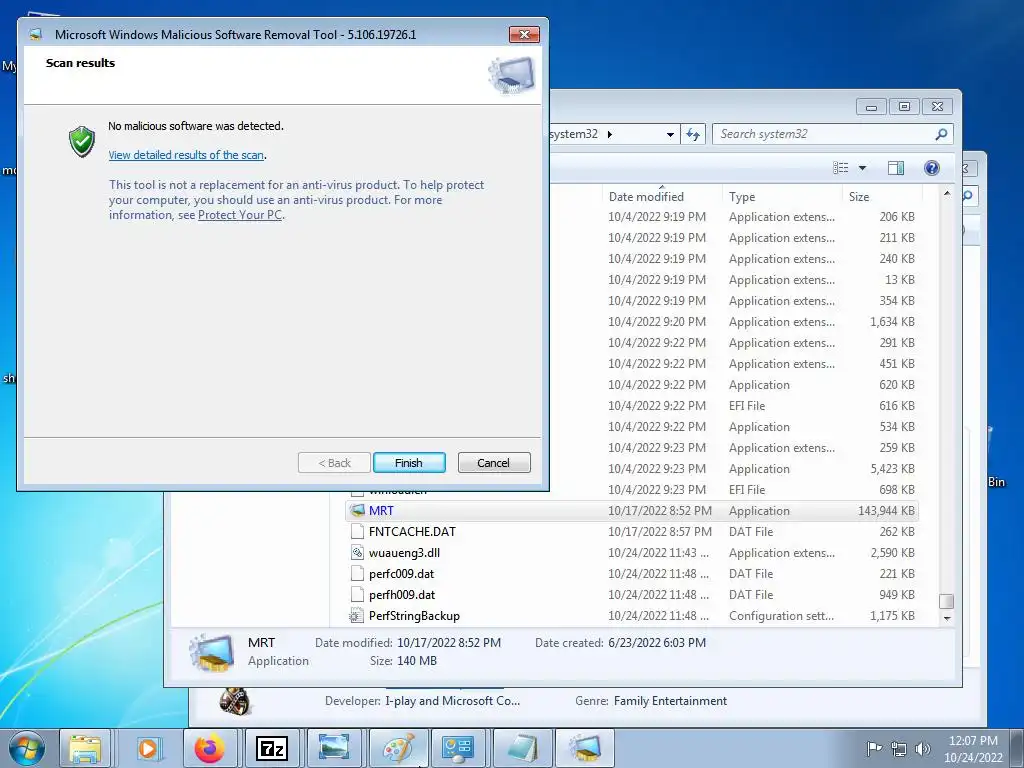The width and height of the screenshot is (1024, 768).
Task: Open the control panel taskbar icon
Action: click(x=458, y=748)
